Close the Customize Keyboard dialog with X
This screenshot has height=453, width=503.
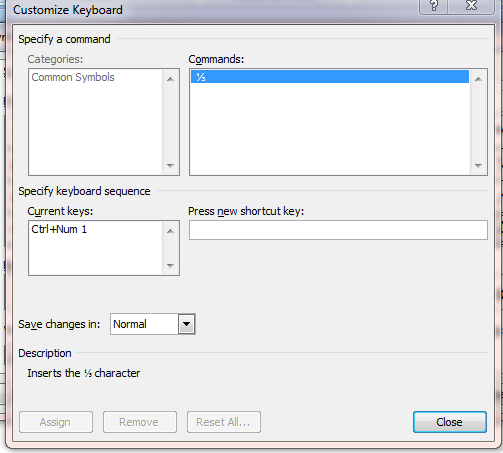pos(471,6)
